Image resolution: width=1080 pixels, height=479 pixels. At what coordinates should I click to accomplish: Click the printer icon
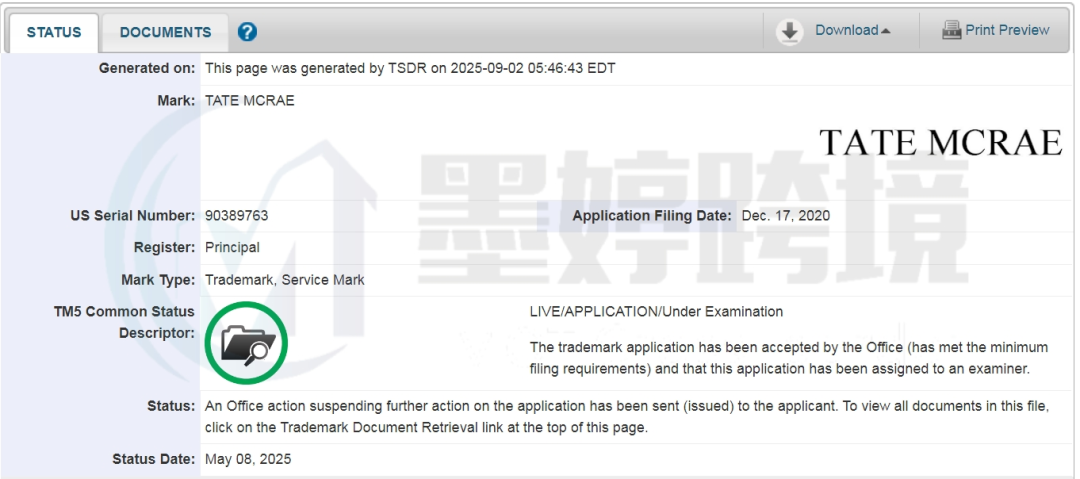952,30
